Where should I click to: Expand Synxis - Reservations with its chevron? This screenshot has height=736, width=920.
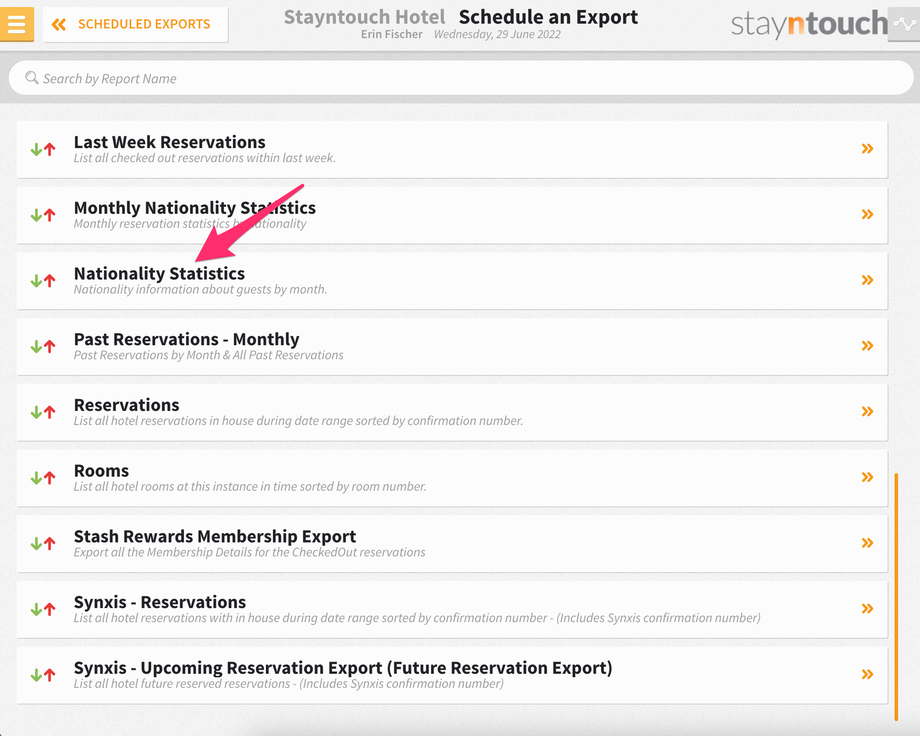point(867,609)
